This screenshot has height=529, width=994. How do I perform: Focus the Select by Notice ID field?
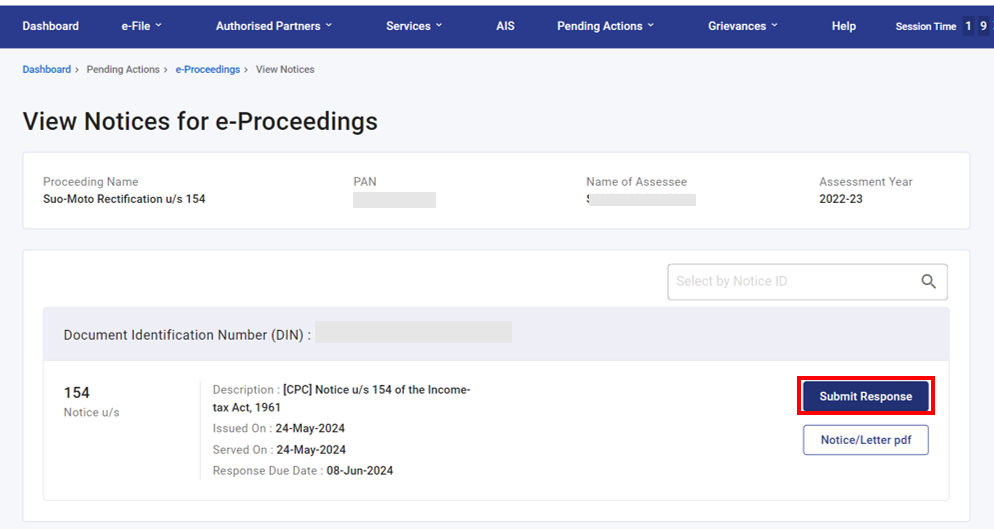pos(790,282)
